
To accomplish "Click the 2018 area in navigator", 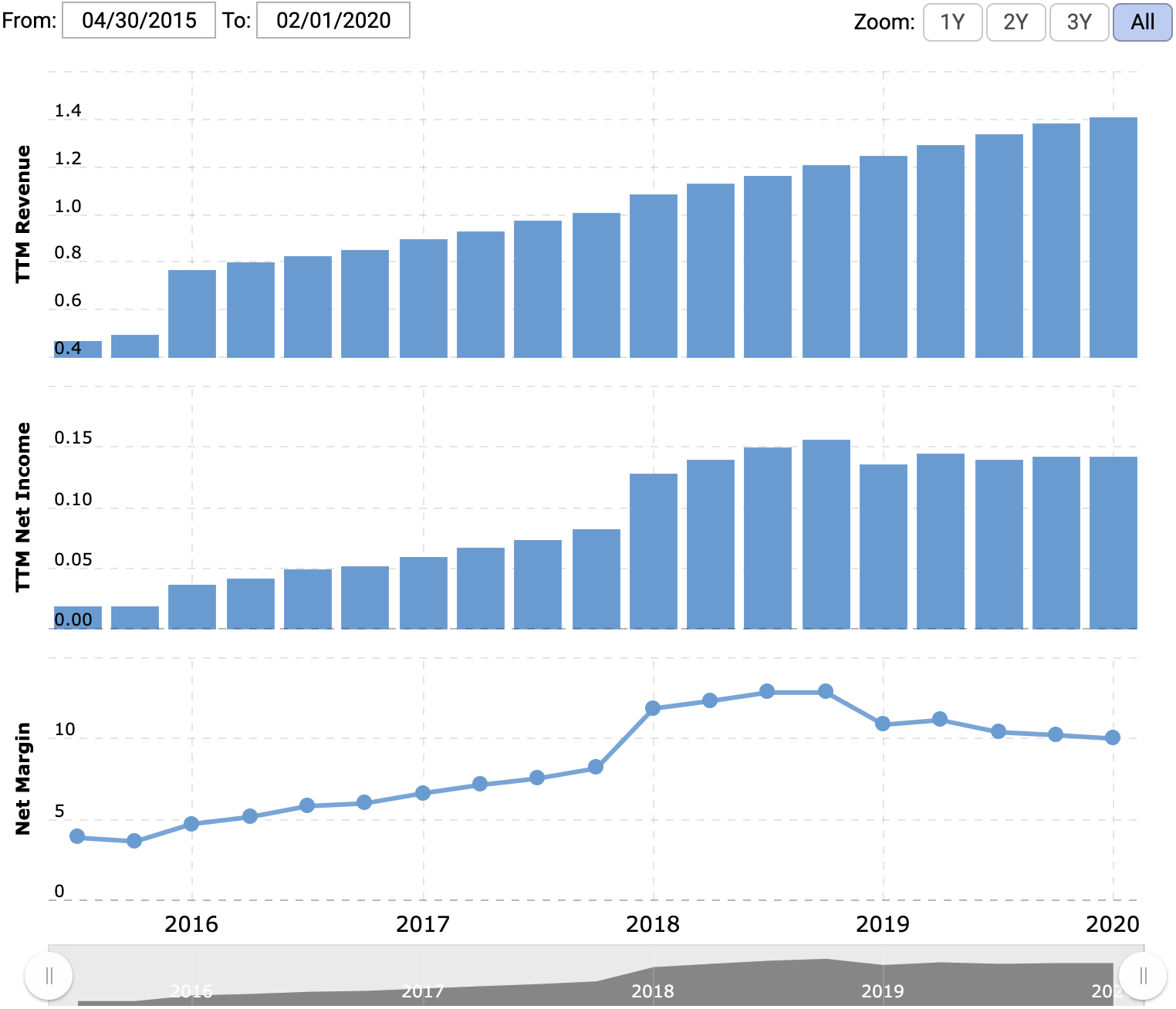I will tap(653, 990).
